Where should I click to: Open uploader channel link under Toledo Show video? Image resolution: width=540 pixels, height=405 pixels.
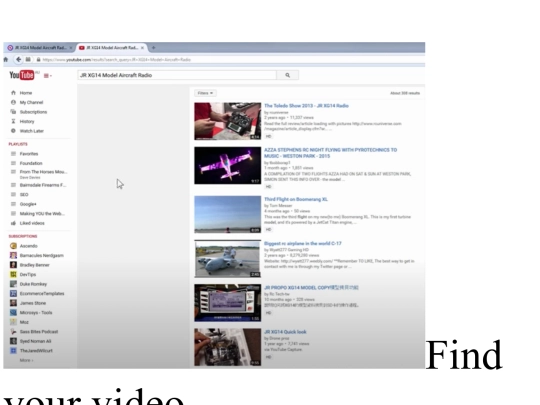click(278, 112)
